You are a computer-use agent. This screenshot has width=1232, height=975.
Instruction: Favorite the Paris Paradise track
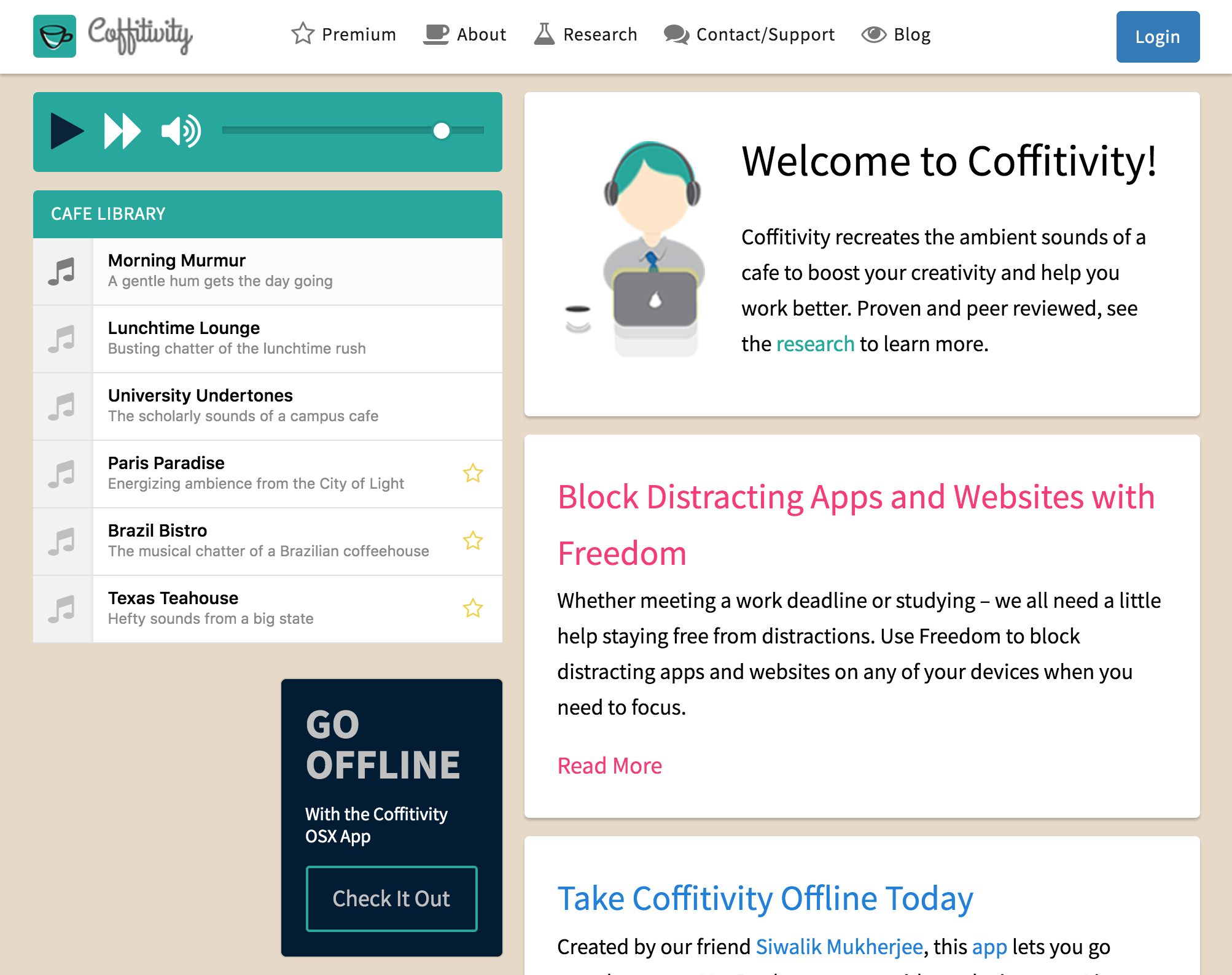(472, 473)
